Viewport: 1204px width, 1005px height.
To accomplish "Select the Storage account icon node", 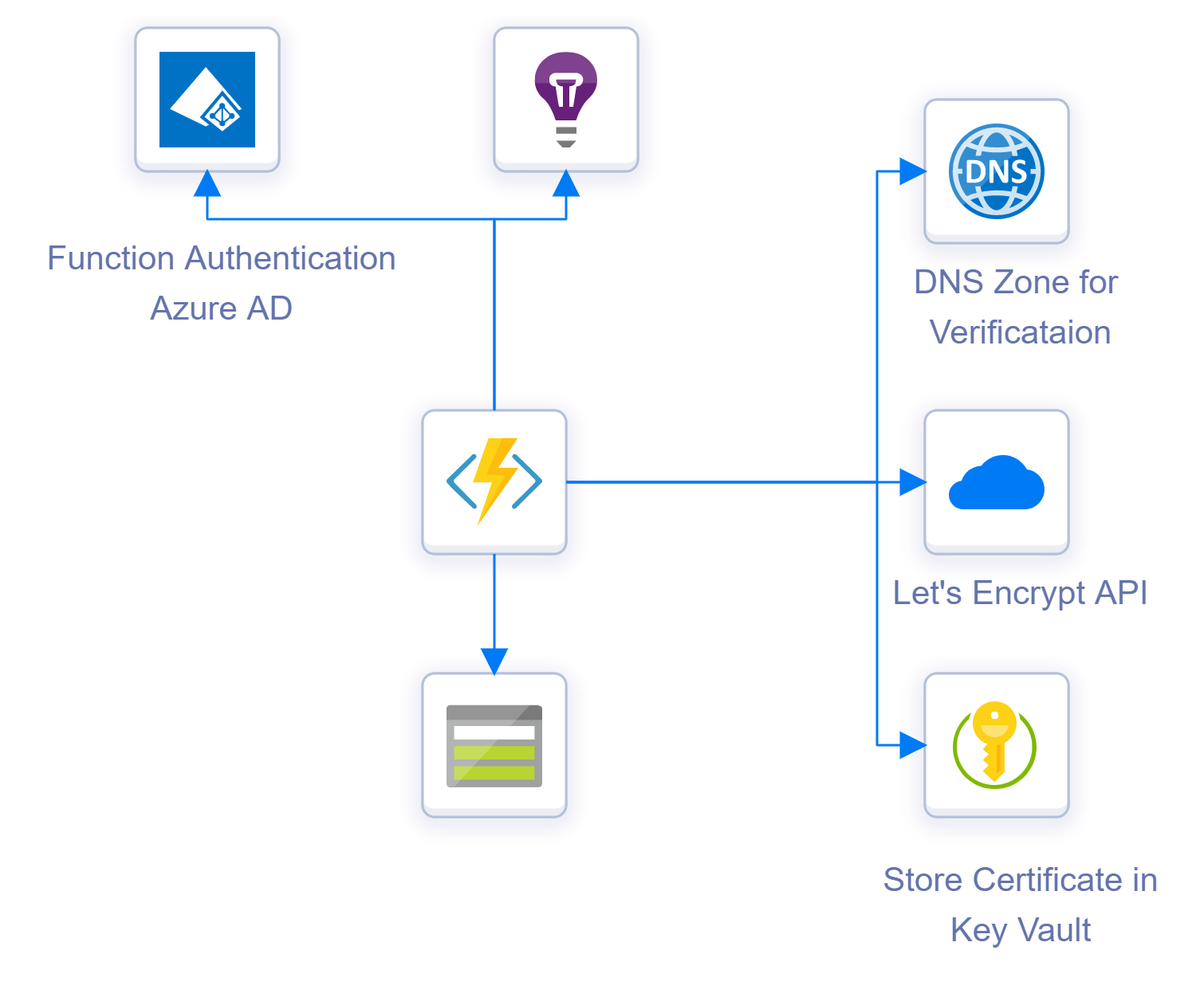I will point(494,745).
